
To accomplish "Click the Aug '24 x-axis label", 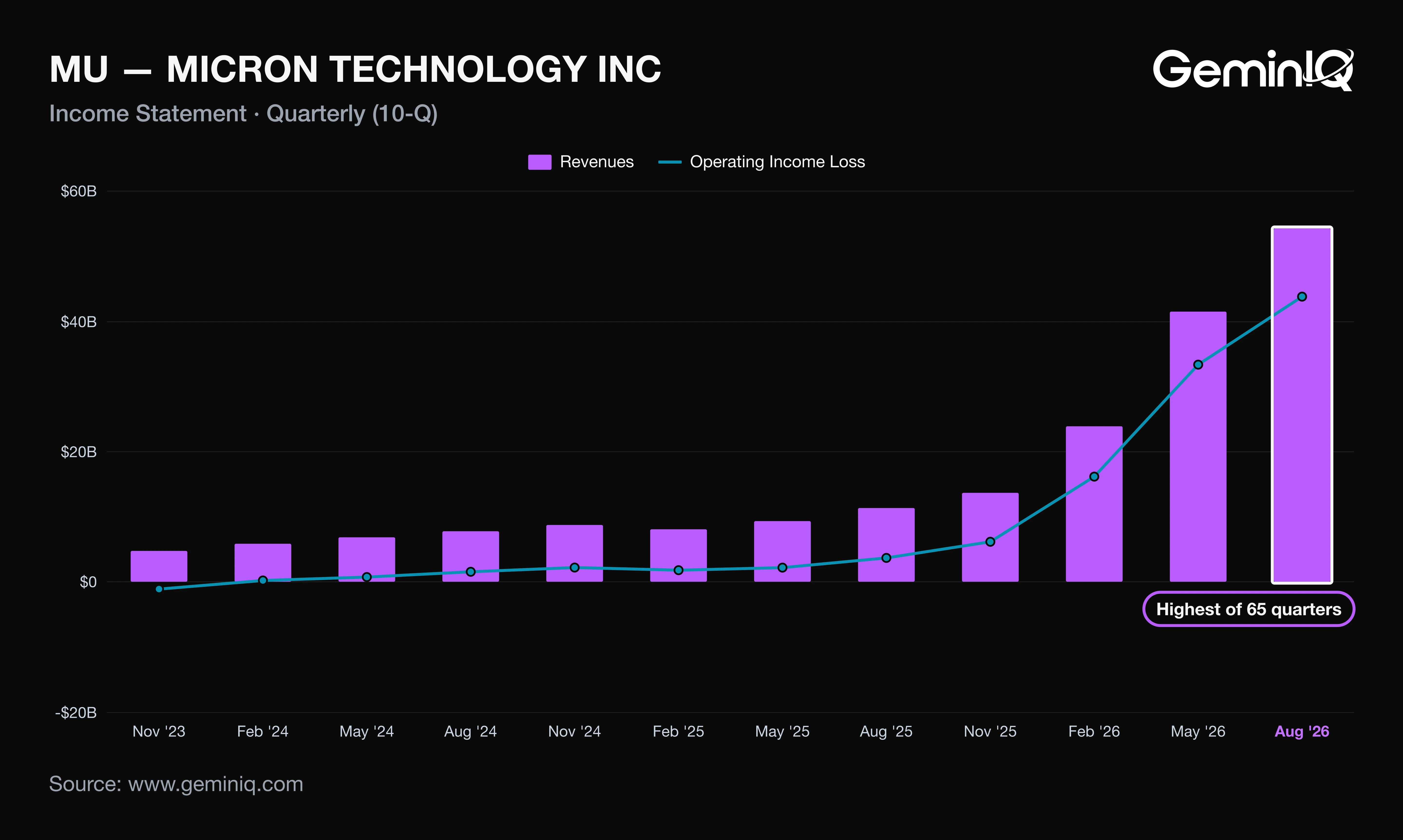I will pos(471,731).
